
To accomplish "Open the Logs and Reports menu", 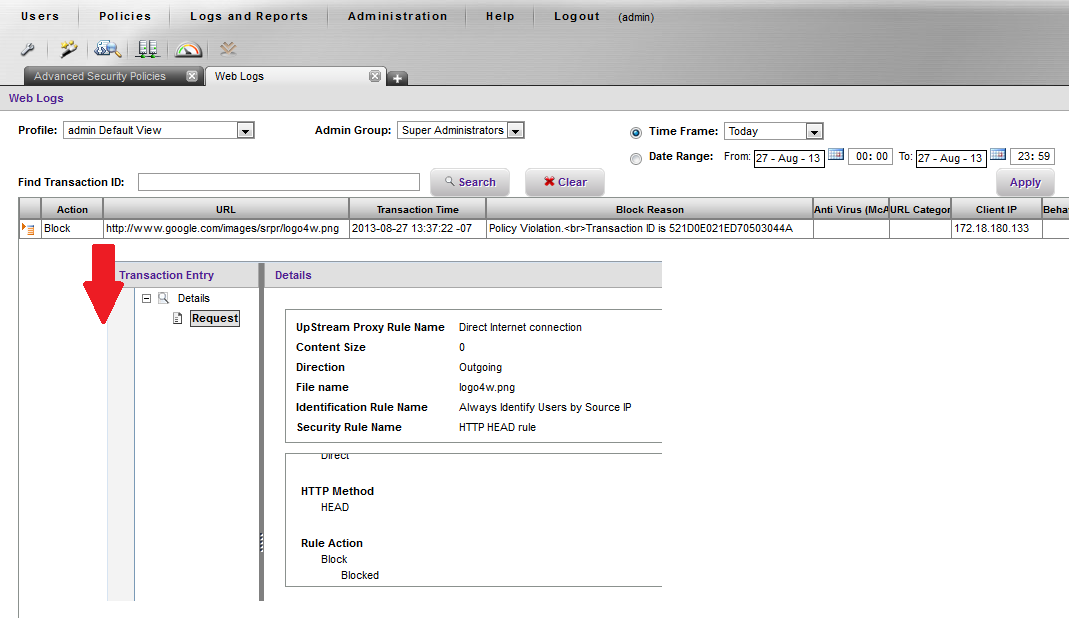I will [249, 16].
